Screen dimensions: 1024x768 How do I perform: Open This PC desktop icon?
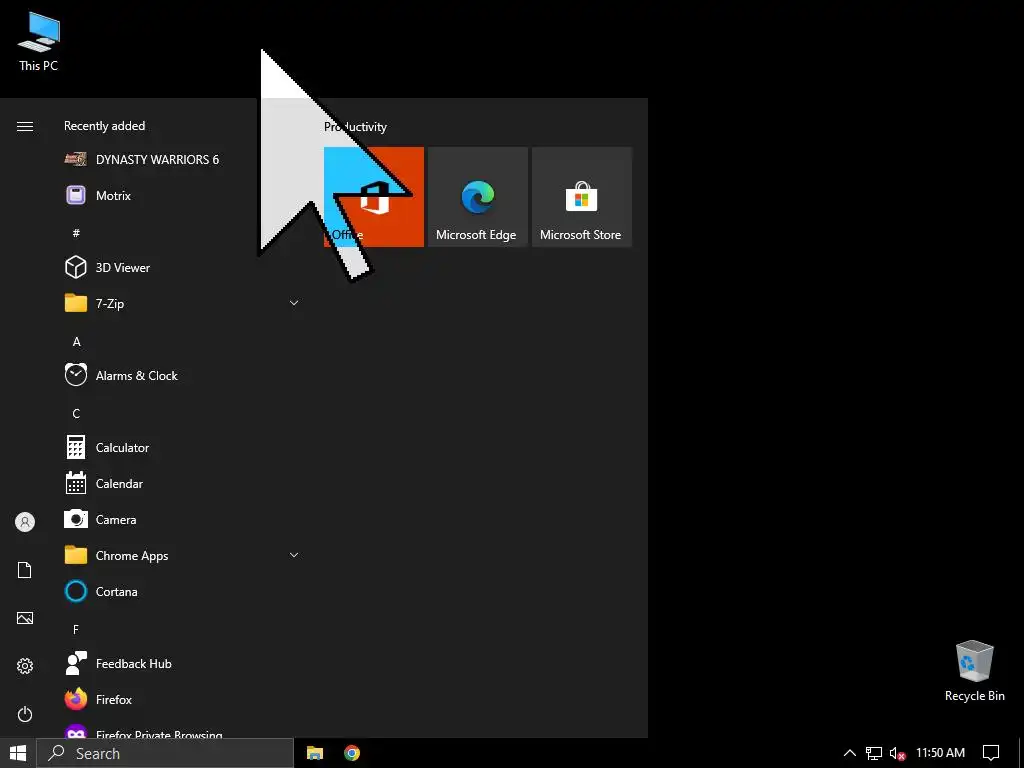pyautogui.click(x=39, y=41)
